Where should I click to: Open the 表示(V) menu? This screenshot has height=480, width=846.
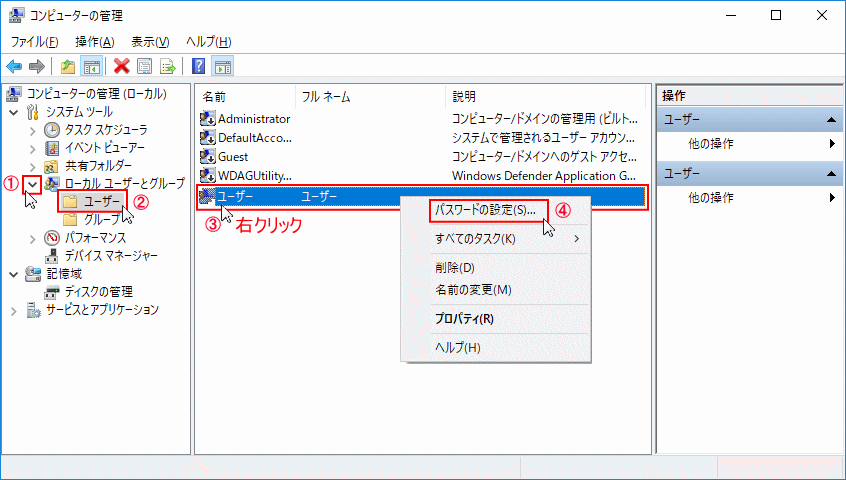click(x=150, y=42)
